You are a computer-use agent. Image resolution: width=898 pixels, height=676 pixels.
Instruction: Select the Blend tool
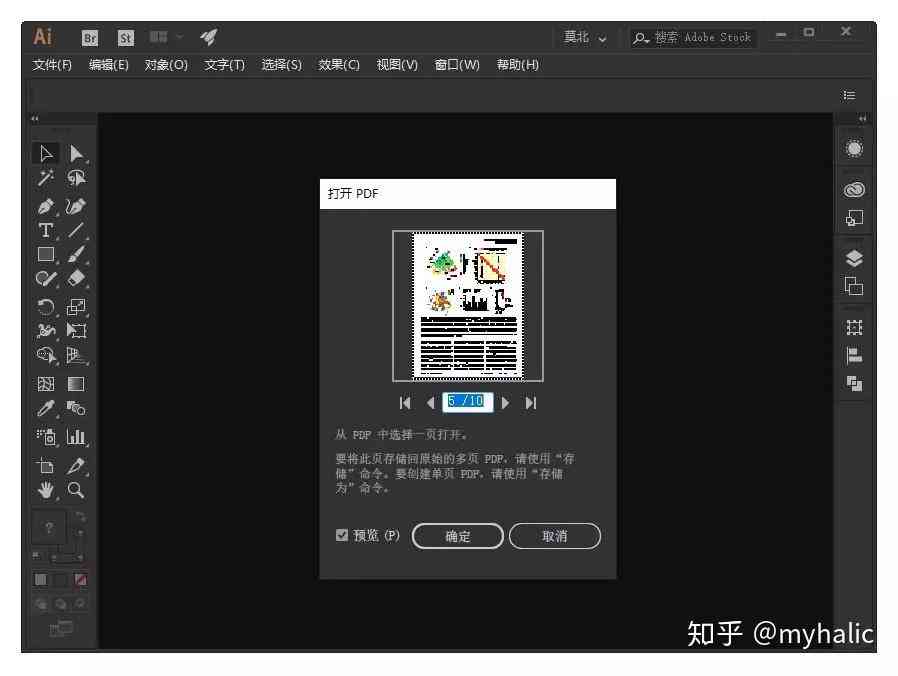click(x=76, y=408)
